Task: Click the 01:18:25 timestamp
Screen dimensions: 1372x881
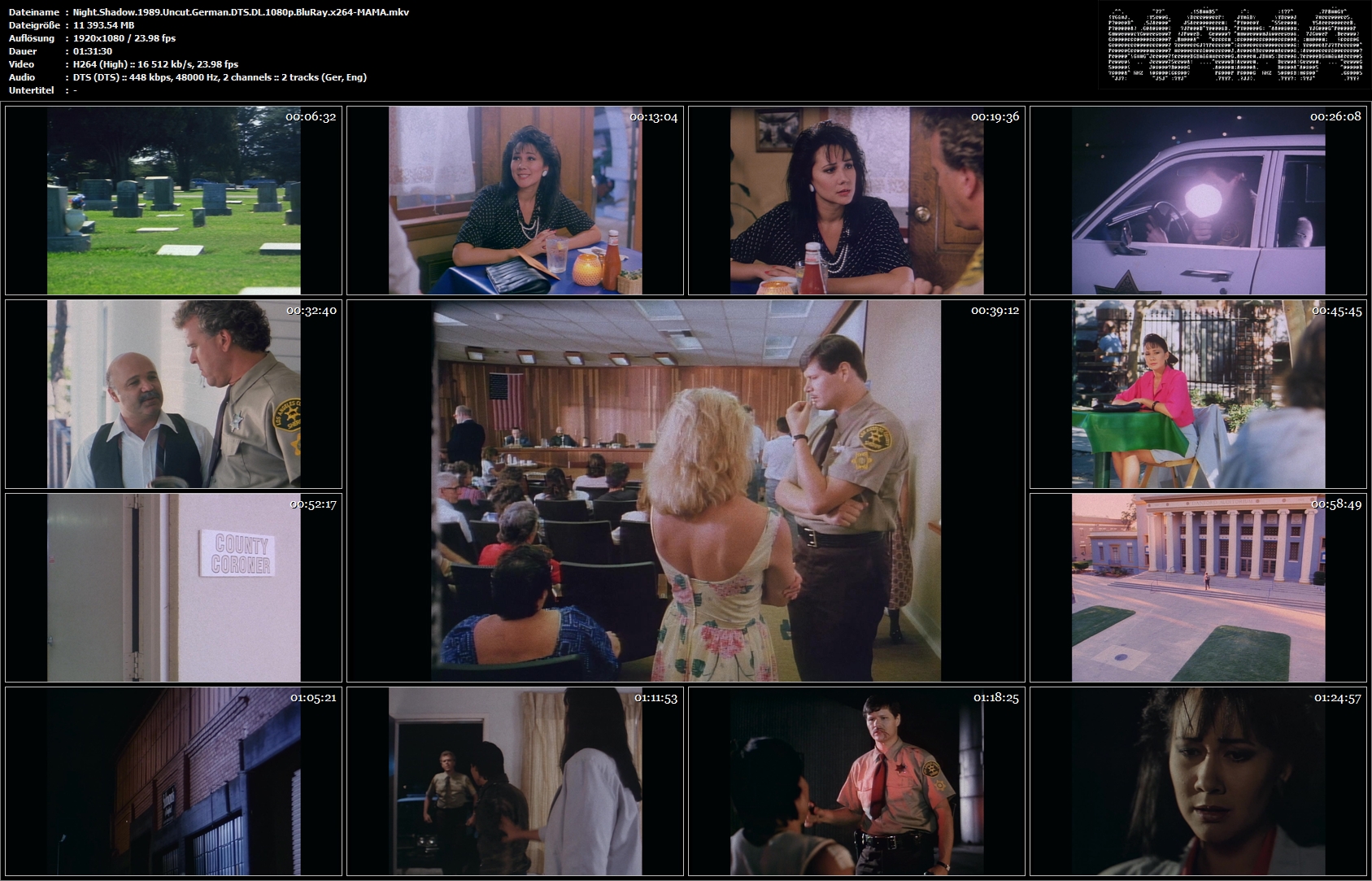Action: pos(996,698)
